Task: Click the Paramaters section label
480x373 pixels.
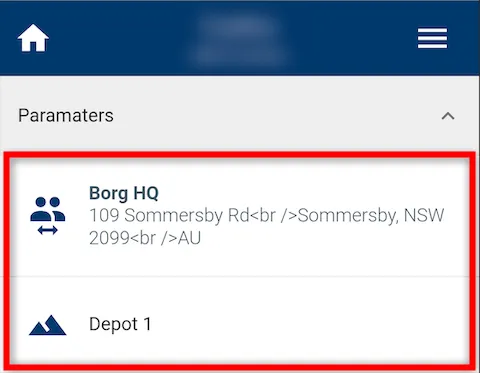Action: pos(66,115)
